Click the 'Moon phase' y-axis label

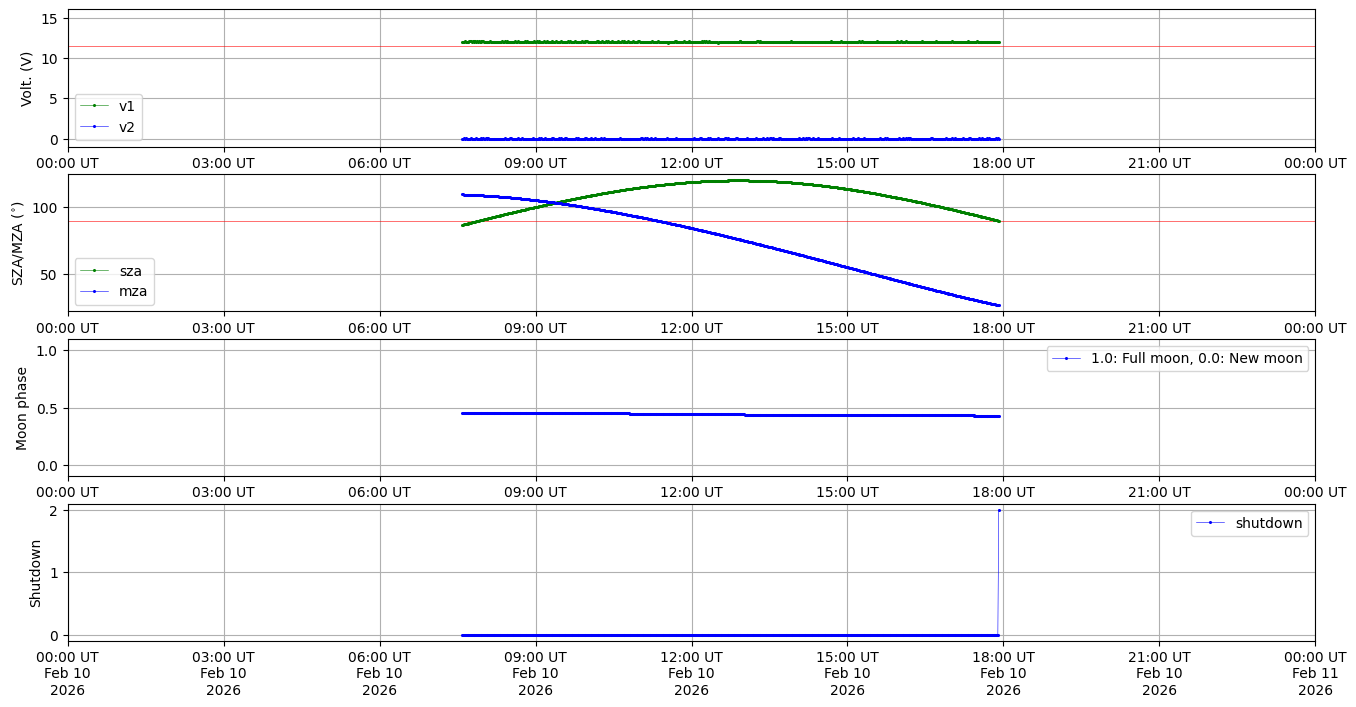22,408
